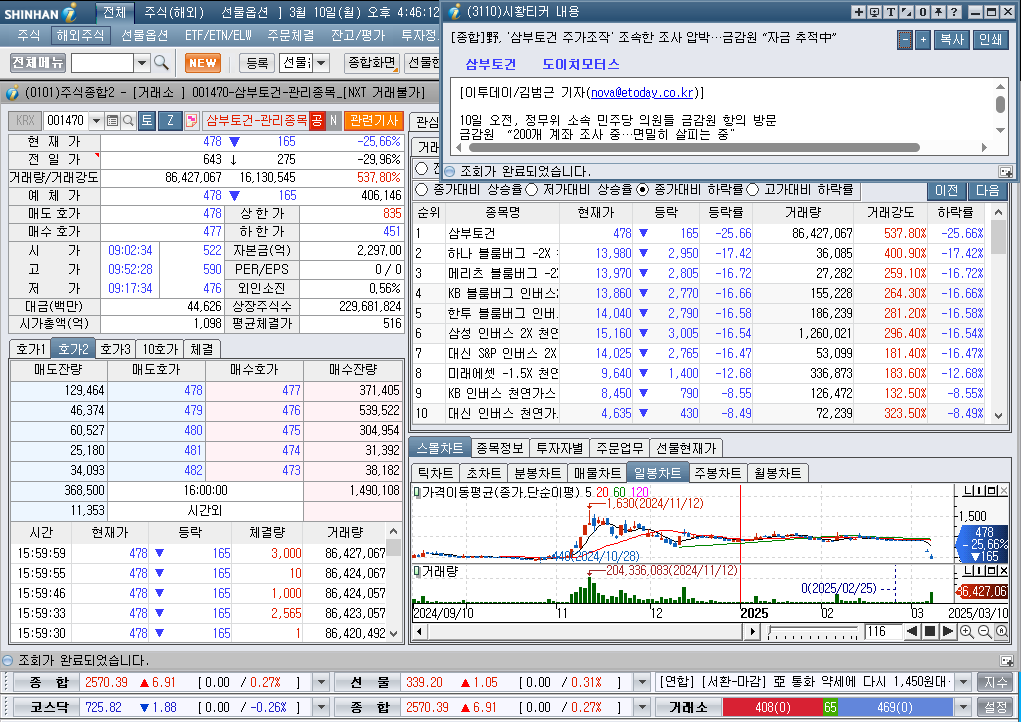The height and width of the screenshot is (722, 1021).
Task: Click the 이전 previous page button
Action: coord(946,190)
